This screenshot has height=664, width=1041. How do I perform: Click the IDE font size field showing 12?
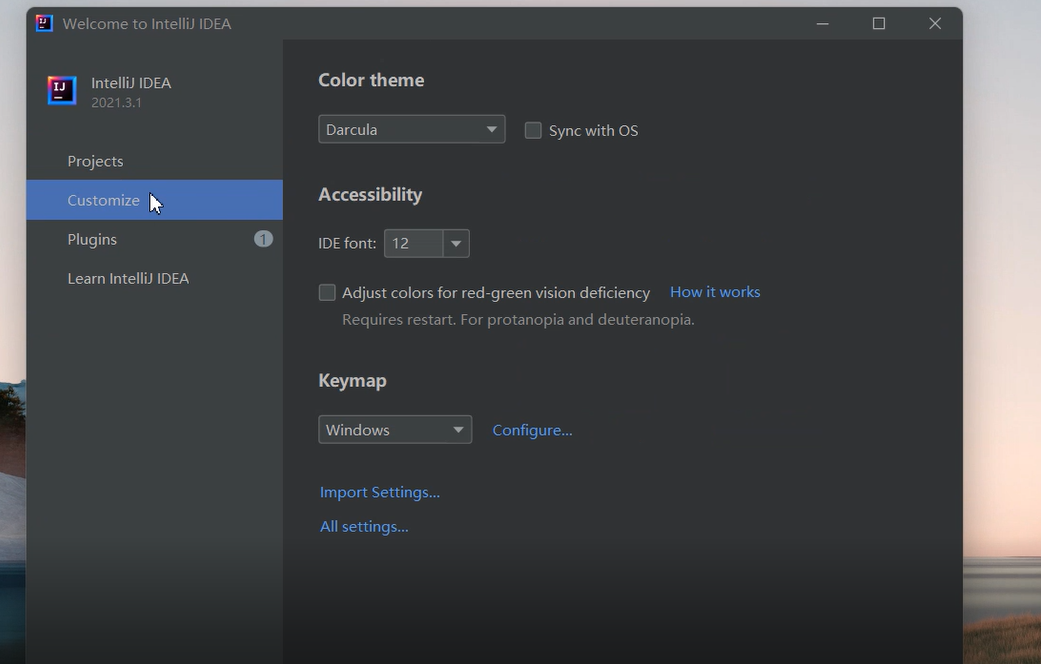pyautogui.click(x=413, y=243)
